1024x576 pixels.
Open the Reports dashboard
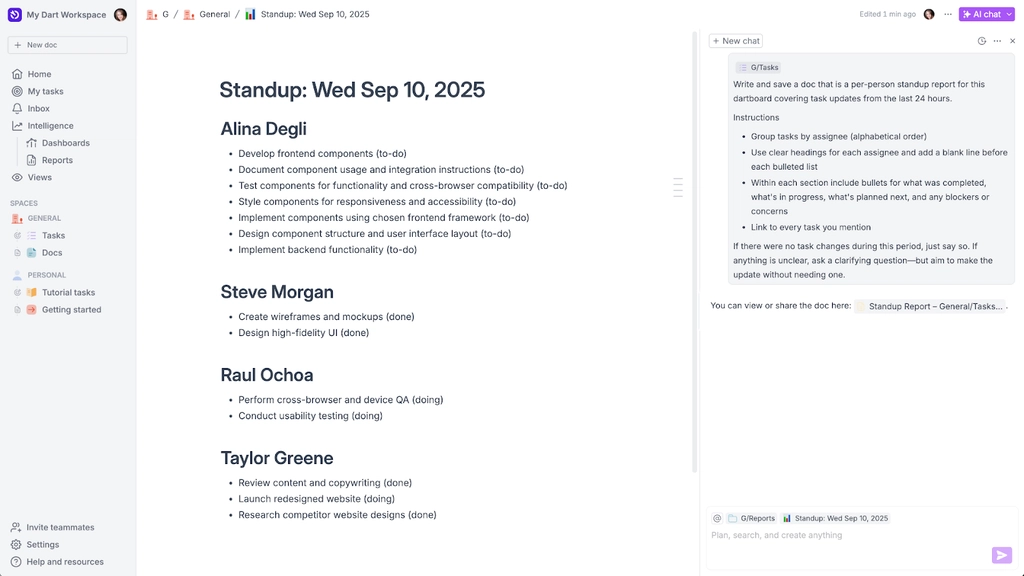tap(58, 159)
